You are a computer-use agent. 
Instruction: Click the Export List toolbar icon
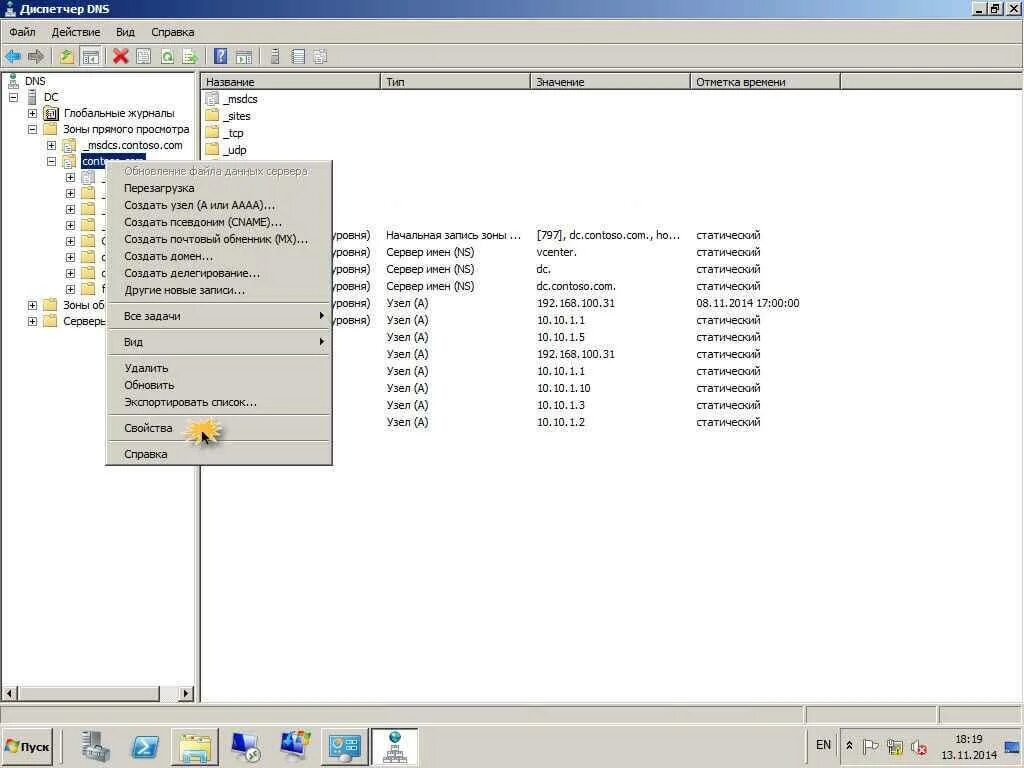pyautogui.click(x=191, y=56)
